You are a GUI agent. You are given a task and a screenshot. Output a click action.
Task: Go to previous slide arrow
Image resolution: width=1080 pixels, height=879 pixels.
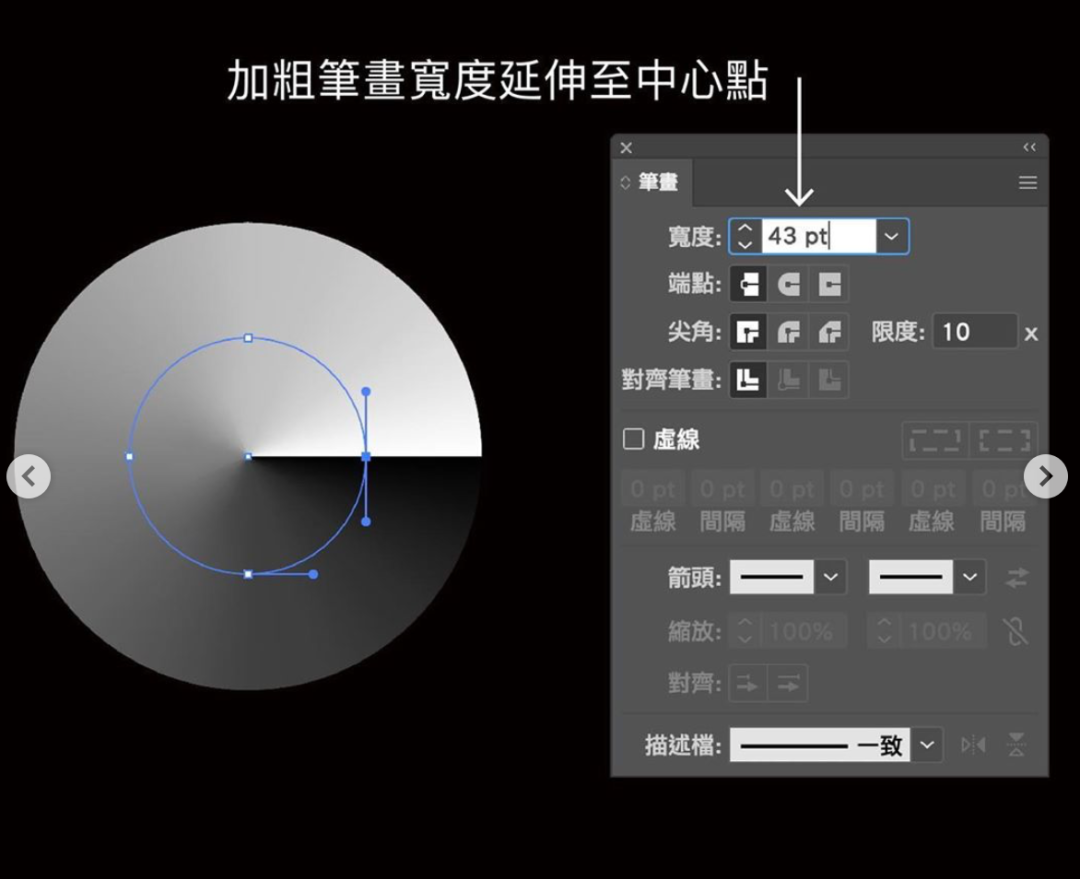click(28, 476)
